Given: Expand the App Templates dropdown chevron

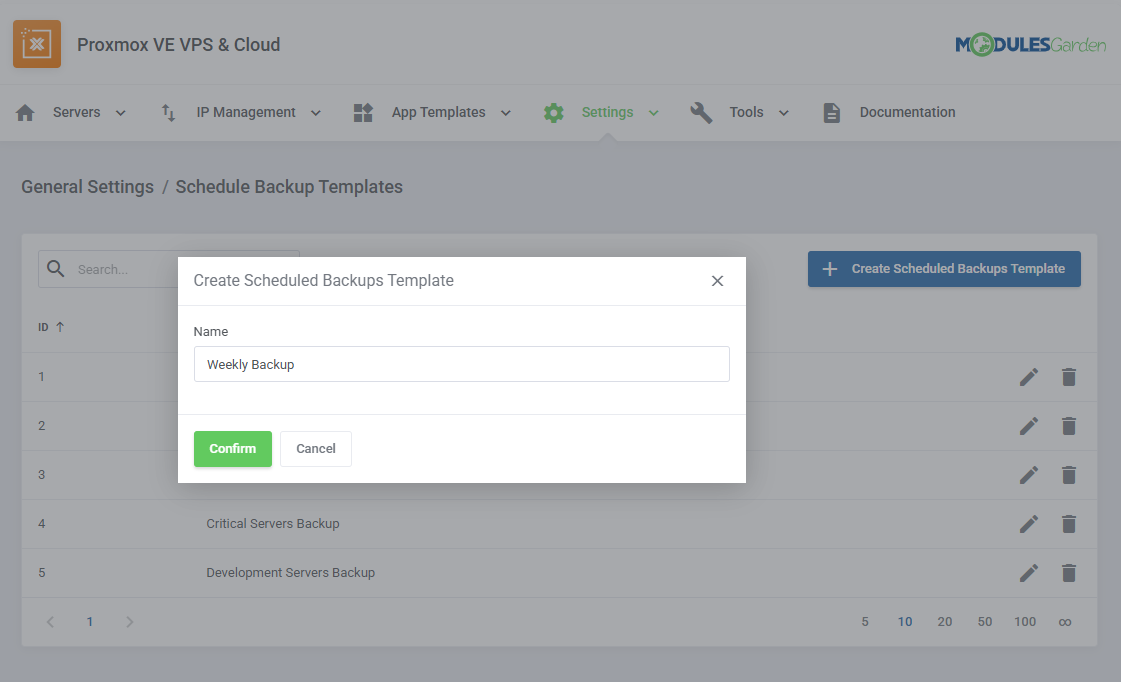Looking at the screenshot, I should click(x=505, y=113).
